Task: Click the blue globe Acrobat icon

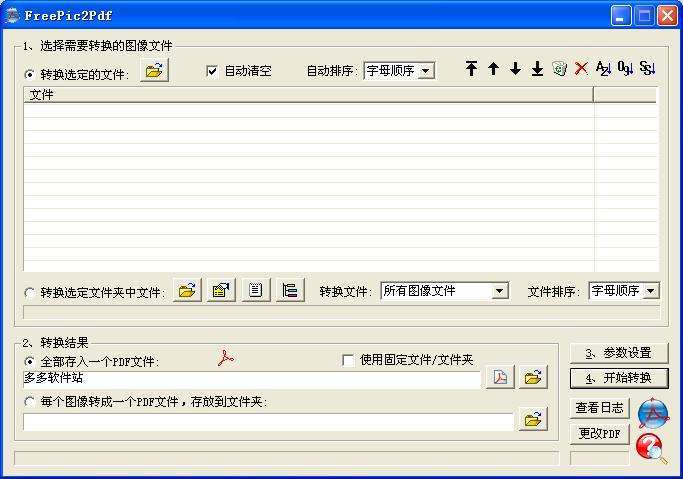Action: click(x=653, y=413)
